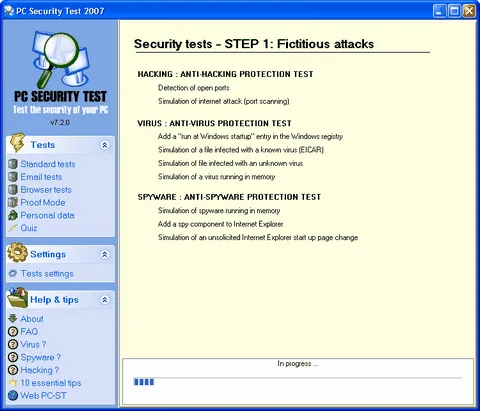Click the About green arrow icon
The image size is (480, 411).
coord(13,319)
